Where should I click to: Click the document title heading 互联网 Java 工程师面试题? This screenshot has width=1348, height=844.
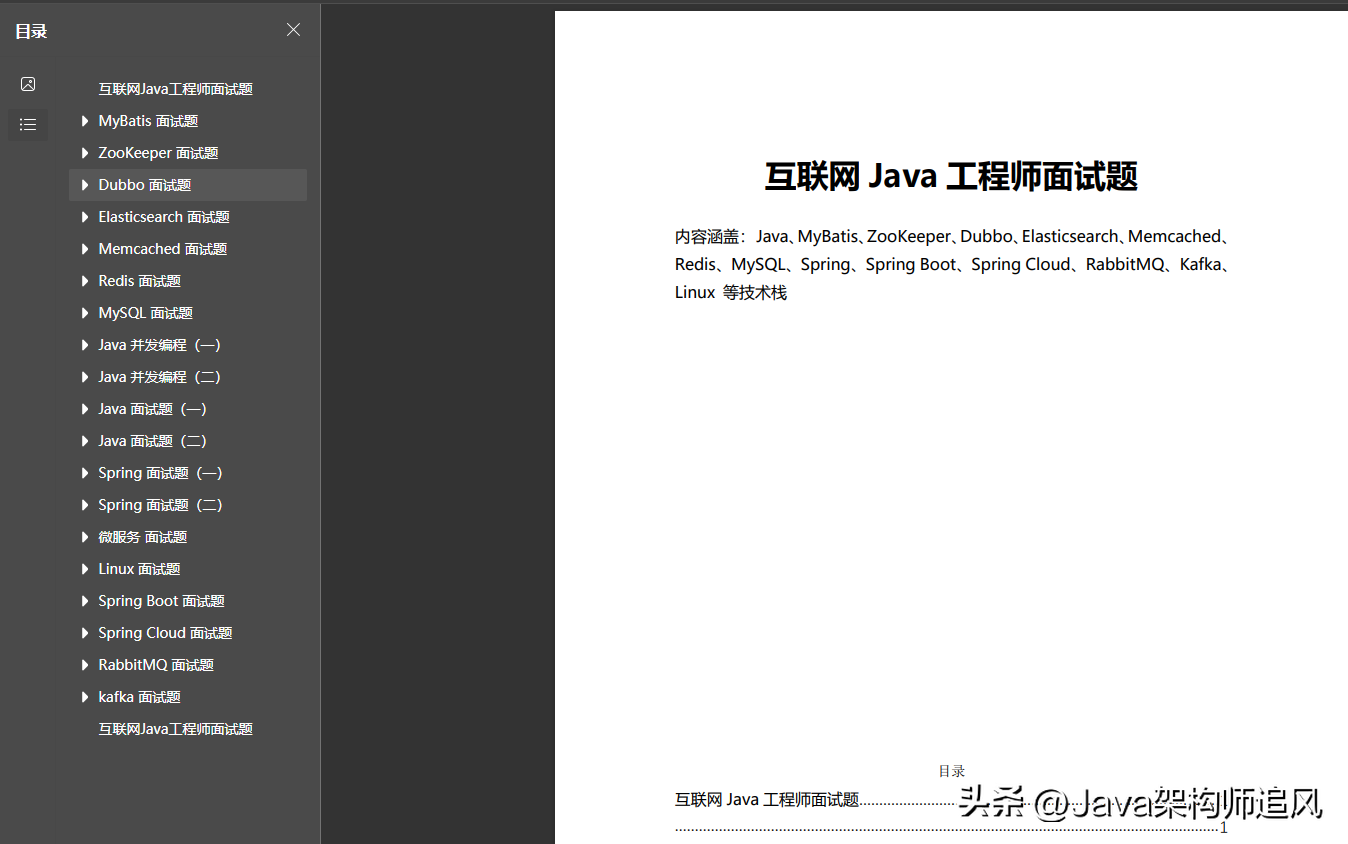coord(951,176)
